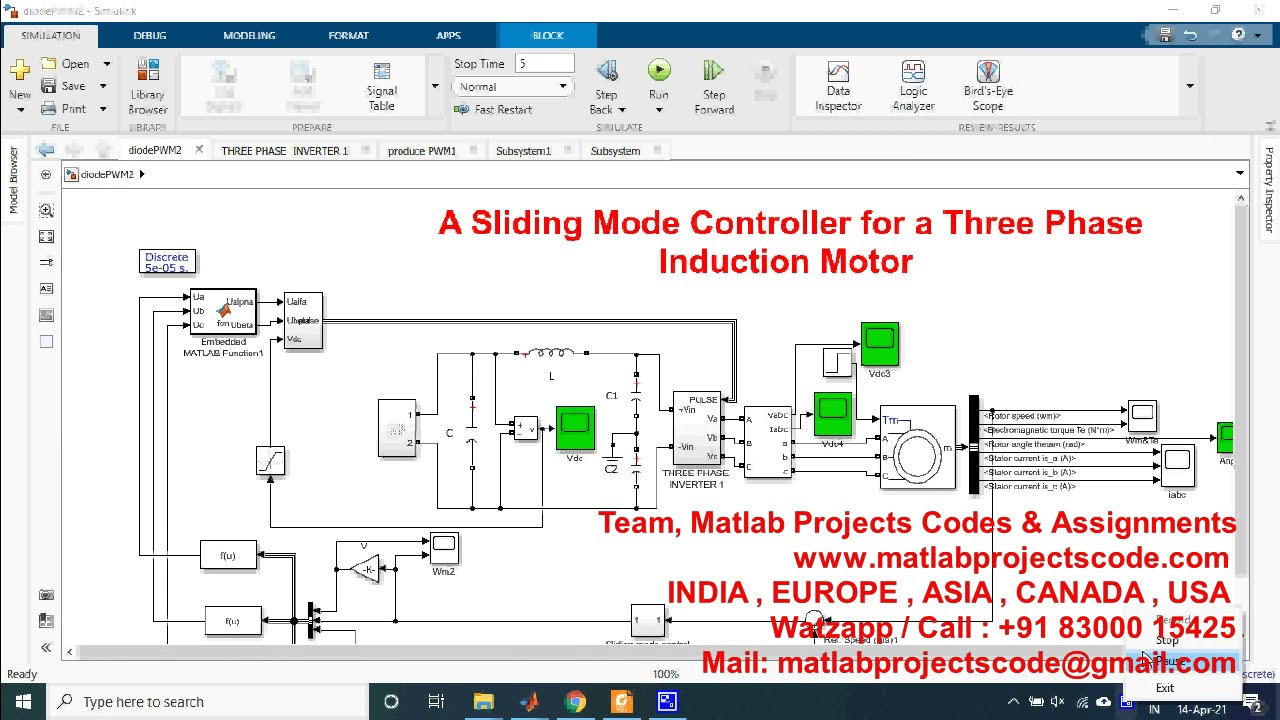
Task: Expand the Open dropdown arrow
Action: [106, 64]
